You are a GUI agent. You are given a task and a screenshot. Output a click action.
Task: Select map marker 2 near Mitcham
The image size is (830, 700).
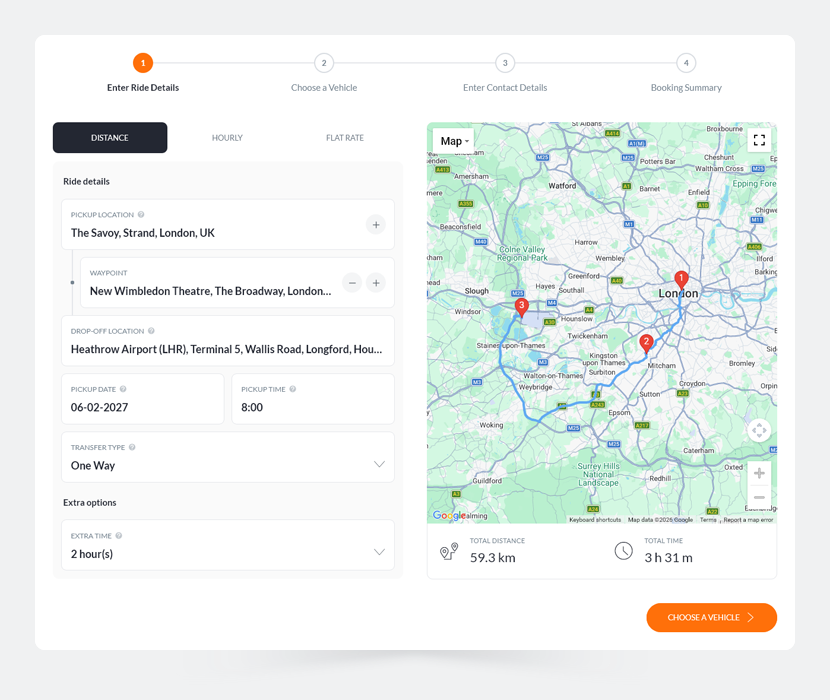646,343
